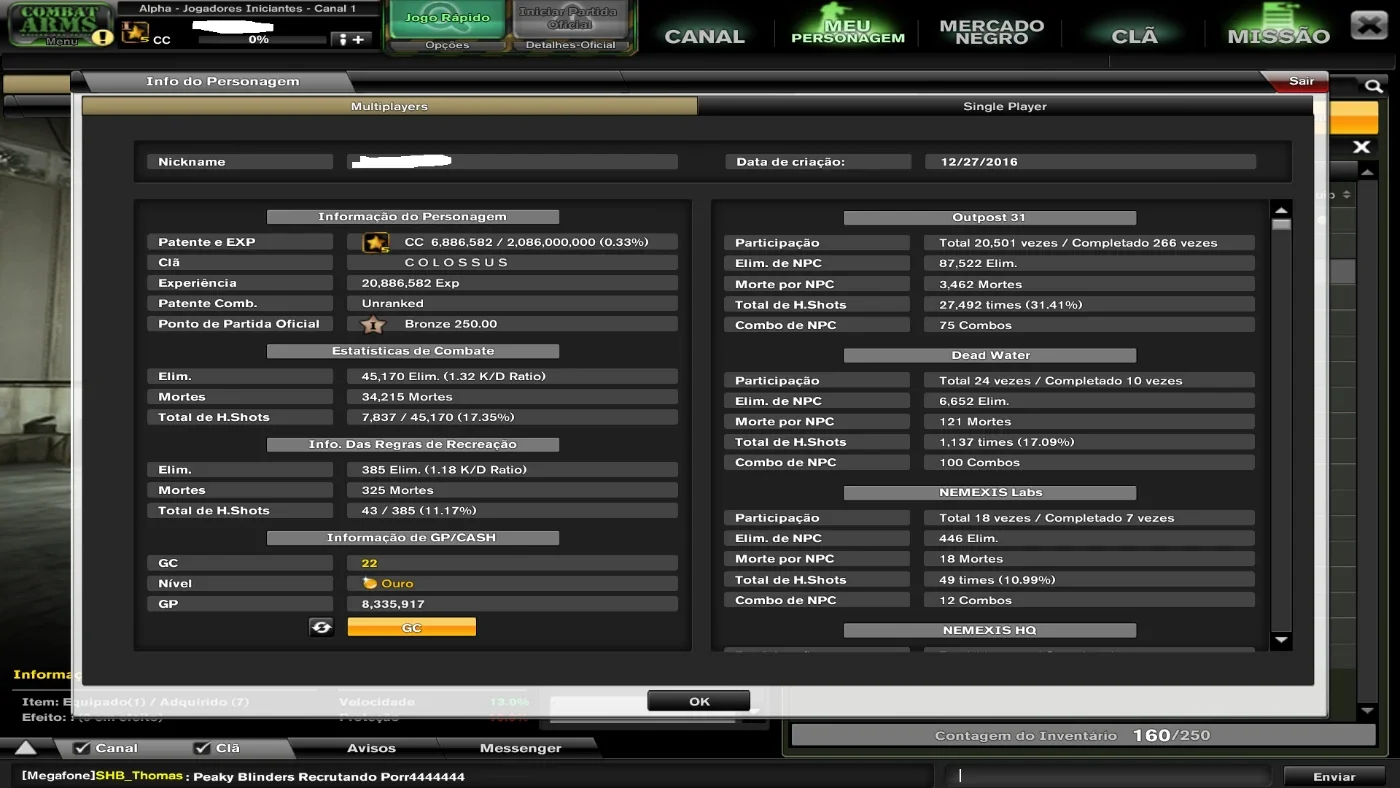Click the yellow exclamation alert icon

(102, 38)
